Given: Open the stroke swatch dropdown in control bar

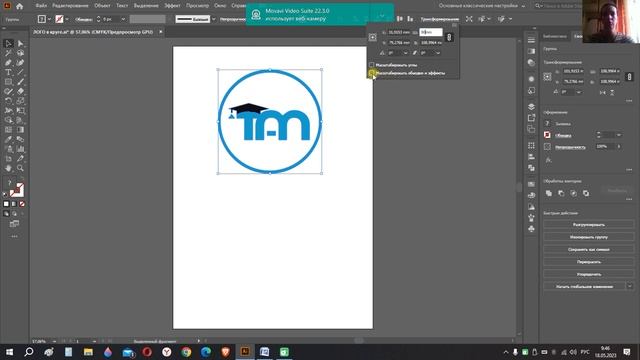Looking at the screenshot, I should tap(67, 19).
